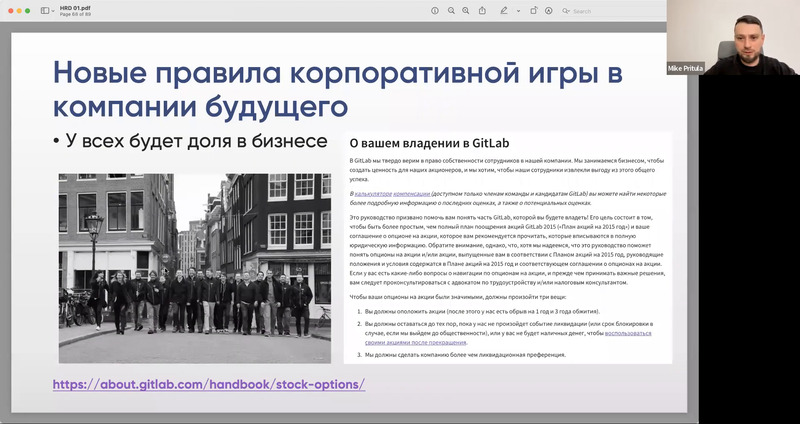Click the HRD 01.pdf document title
The height and width of the screenshot is (424, 800).
[75, 6]
